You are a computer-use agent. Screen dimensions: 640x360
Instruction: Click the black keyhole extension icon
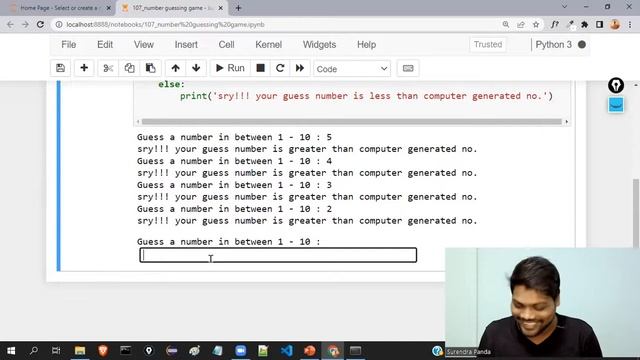coord(616,85)
